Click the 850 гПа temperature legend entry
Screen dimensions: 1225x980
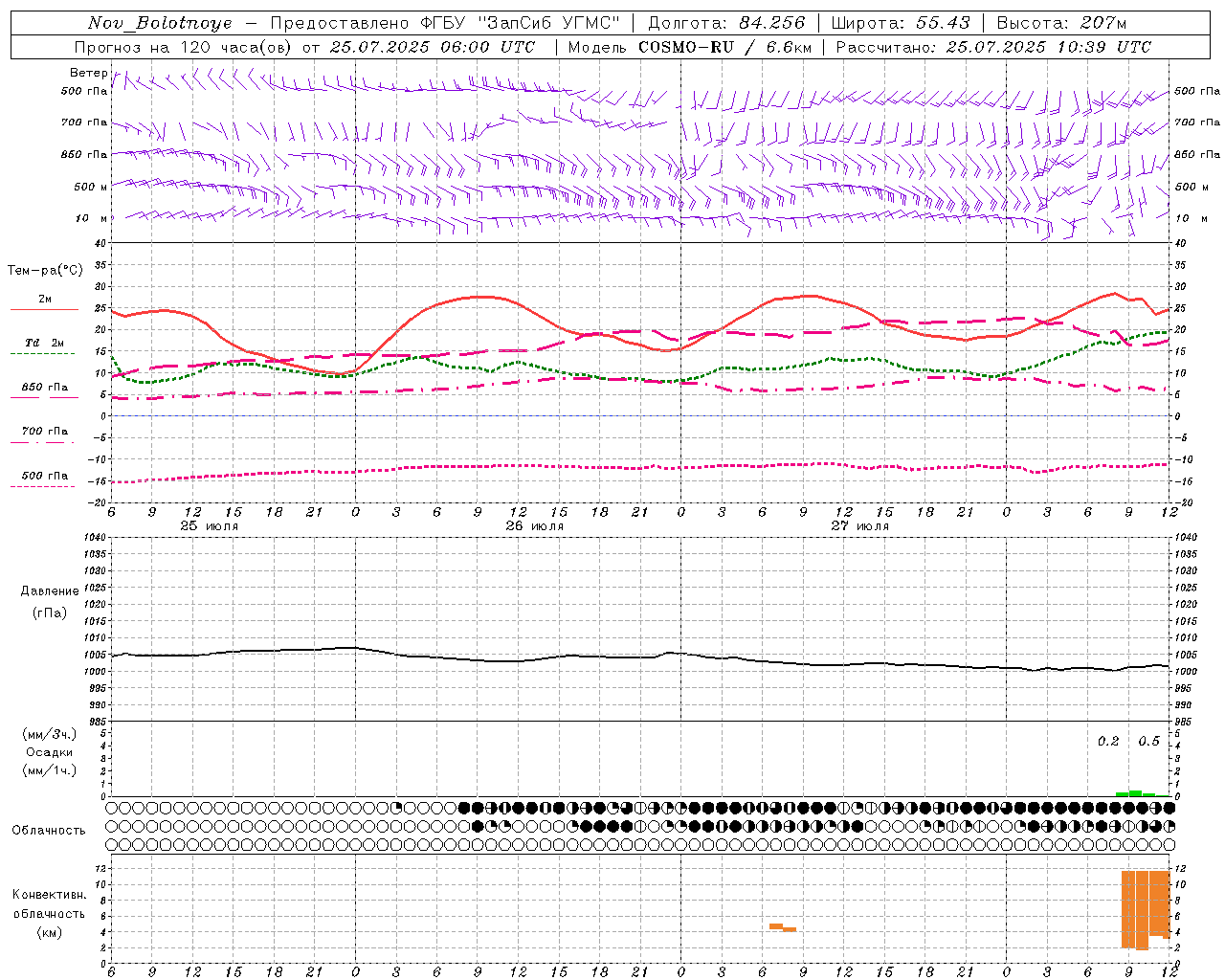[x=44, y=388]
